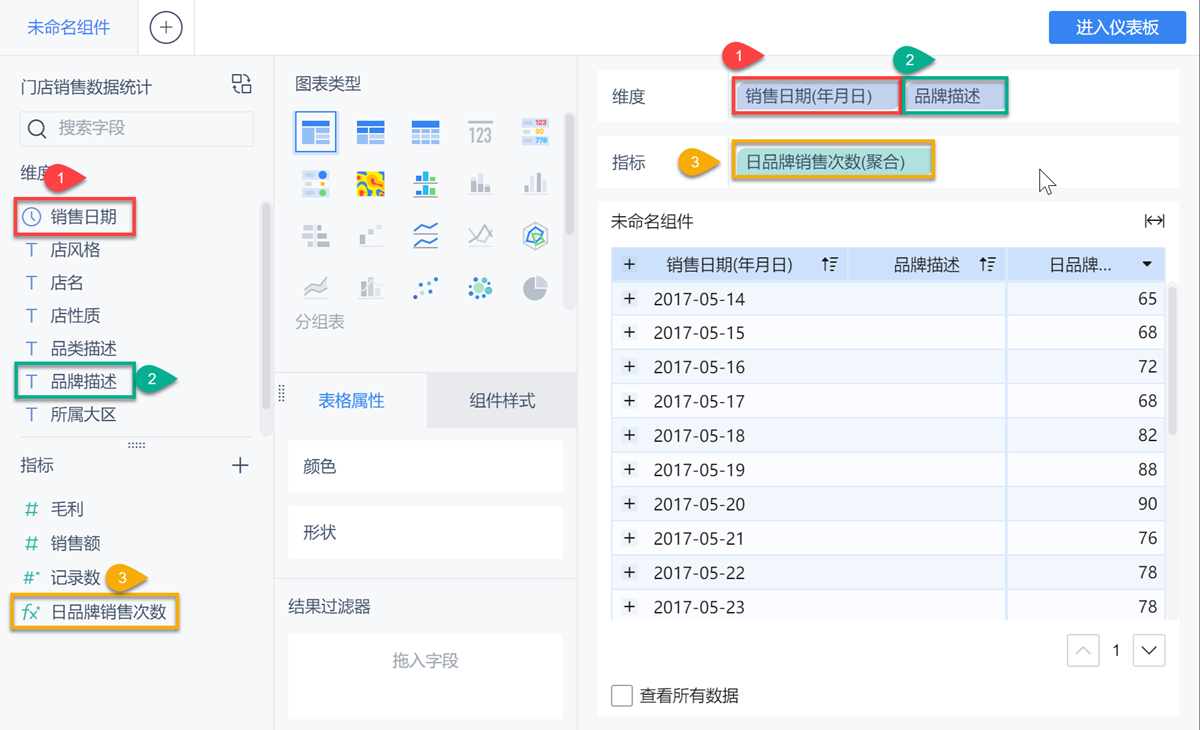Choose the horizontal contrast bar chart
1200x730 pixels.
316,236
